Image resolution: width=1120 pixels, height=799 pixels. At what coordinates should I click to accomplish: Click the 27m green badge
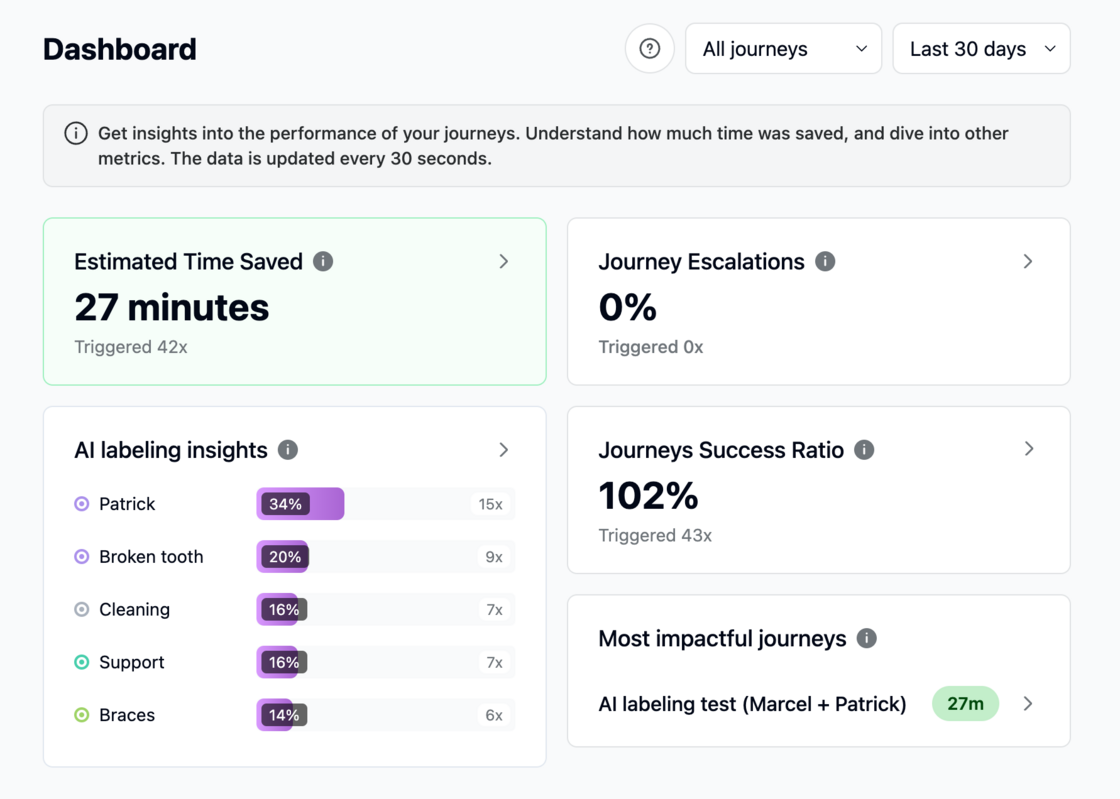tap(965, 704)
